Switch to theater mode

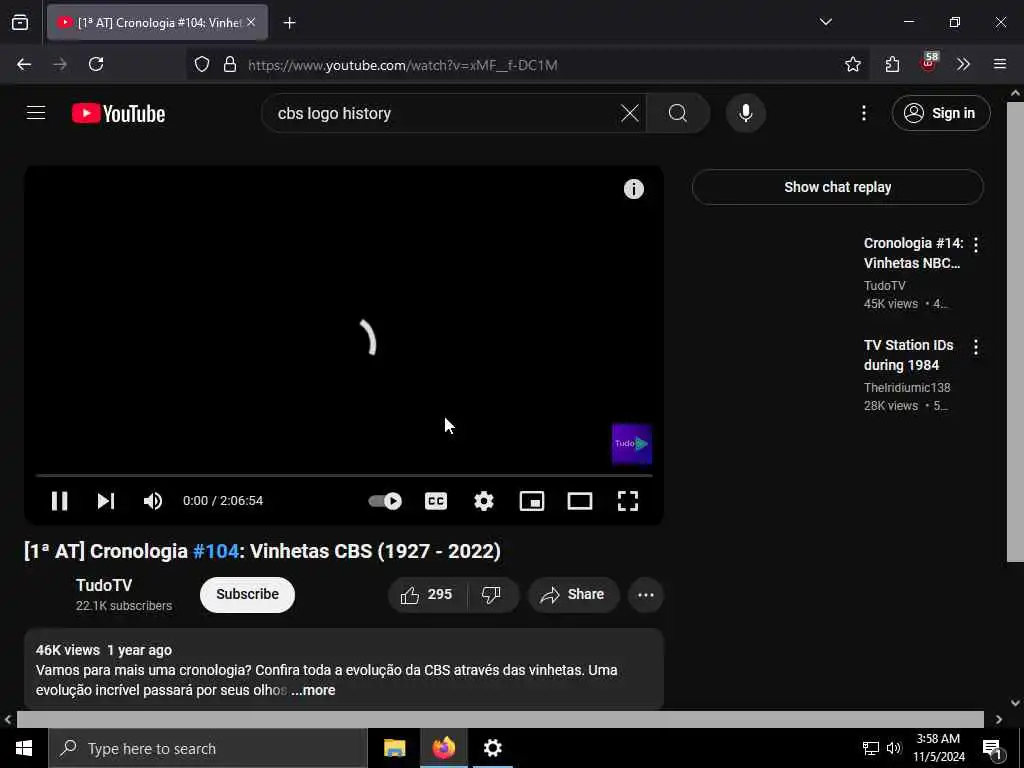coord(580,501)
